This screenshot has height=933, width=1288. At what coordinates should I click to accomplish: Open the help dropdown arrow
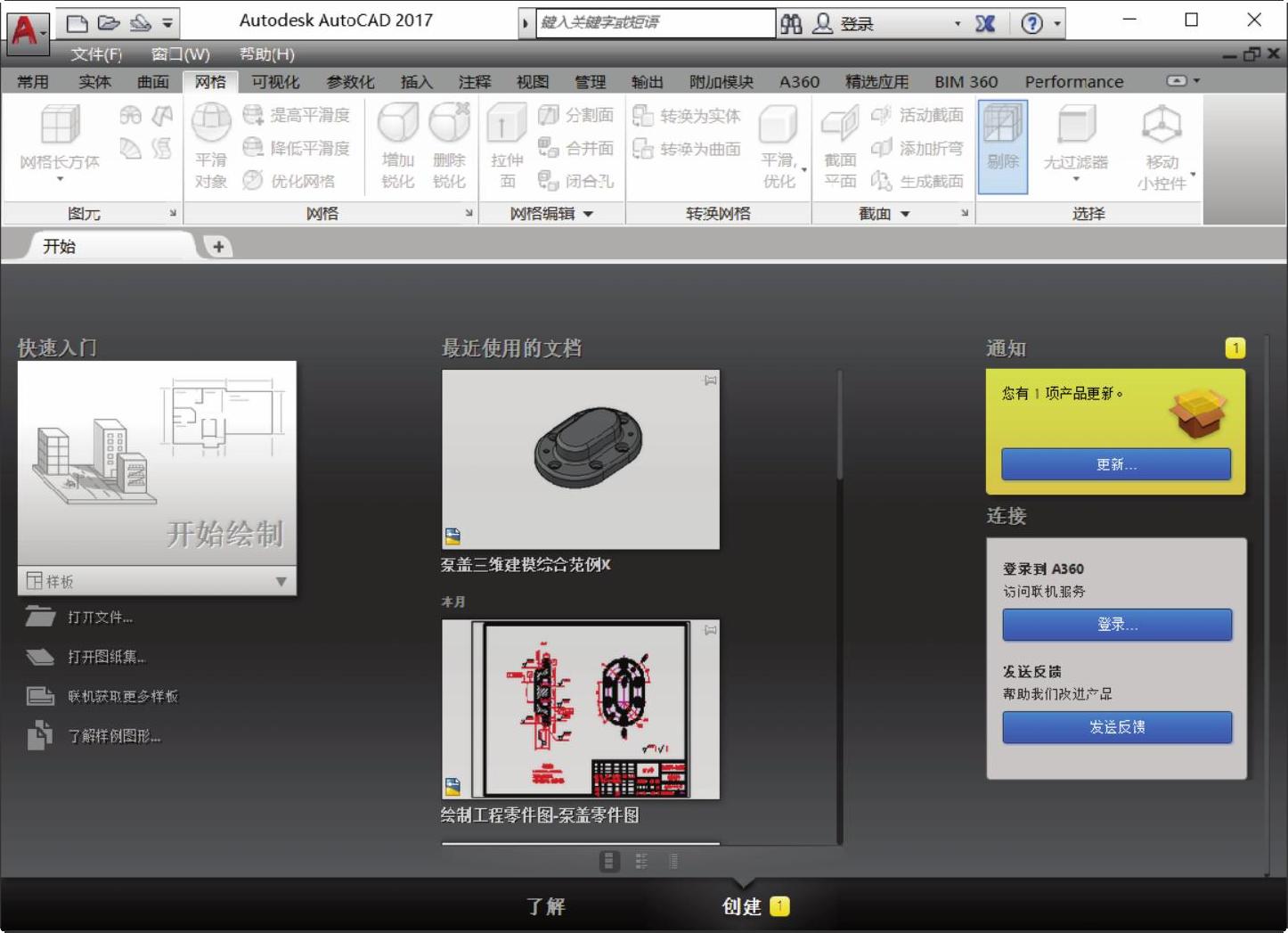(x=1057, y=24)
